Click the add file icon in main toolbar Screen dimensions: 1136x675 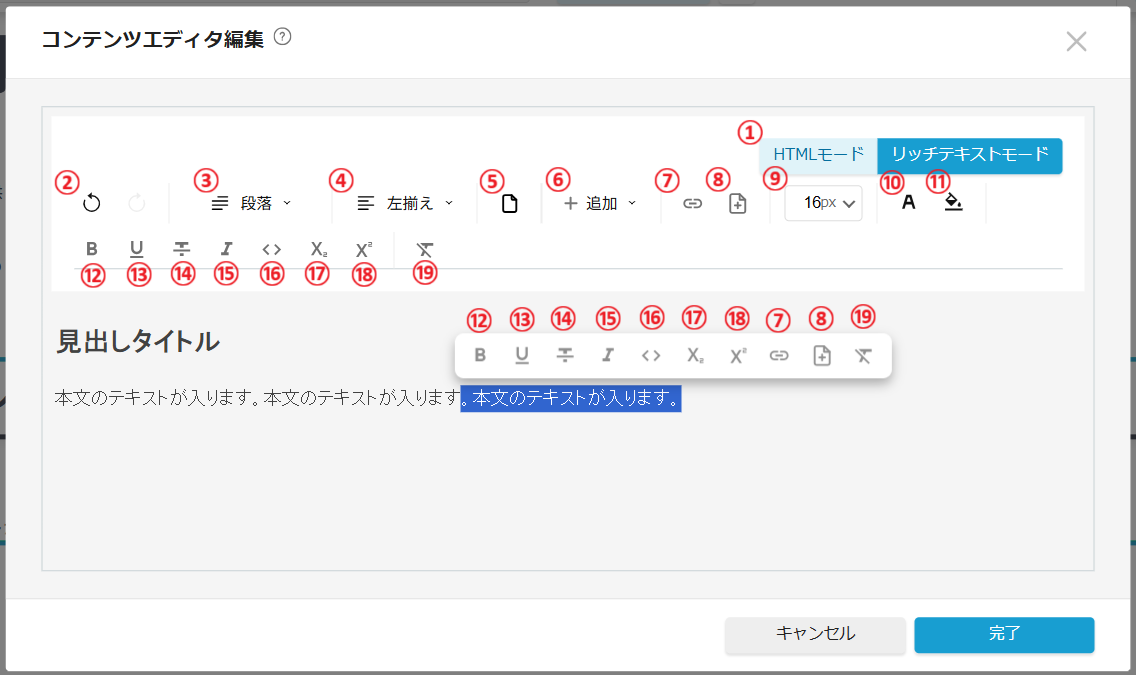(x=737, y=204)
